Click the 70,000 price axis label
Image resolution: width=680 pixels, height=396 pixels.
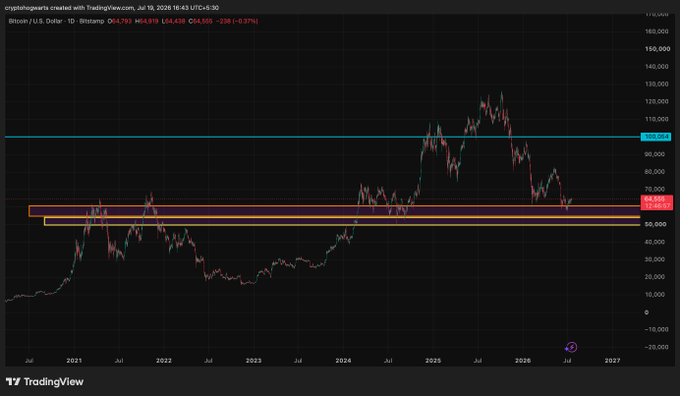[655, 189]
